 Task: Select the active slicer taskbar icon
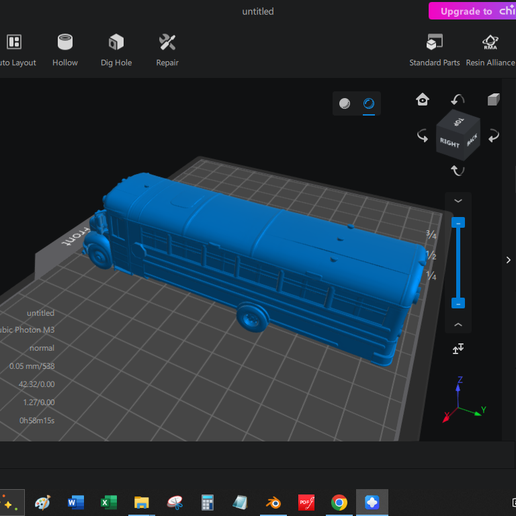[372, 502]
